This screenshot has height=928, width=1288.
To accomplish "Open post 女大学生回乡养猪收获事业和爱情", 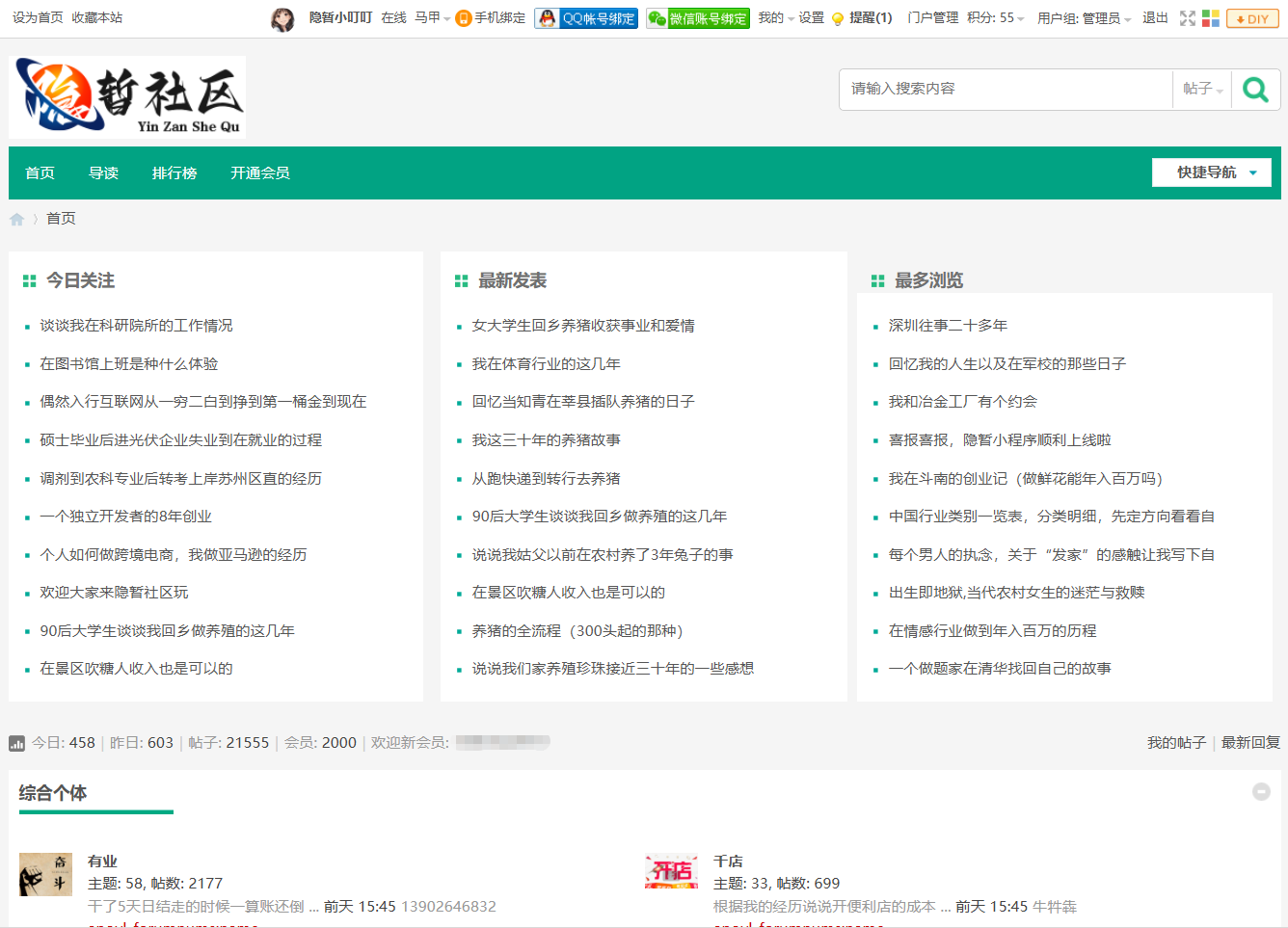I will tap(583, 326).
